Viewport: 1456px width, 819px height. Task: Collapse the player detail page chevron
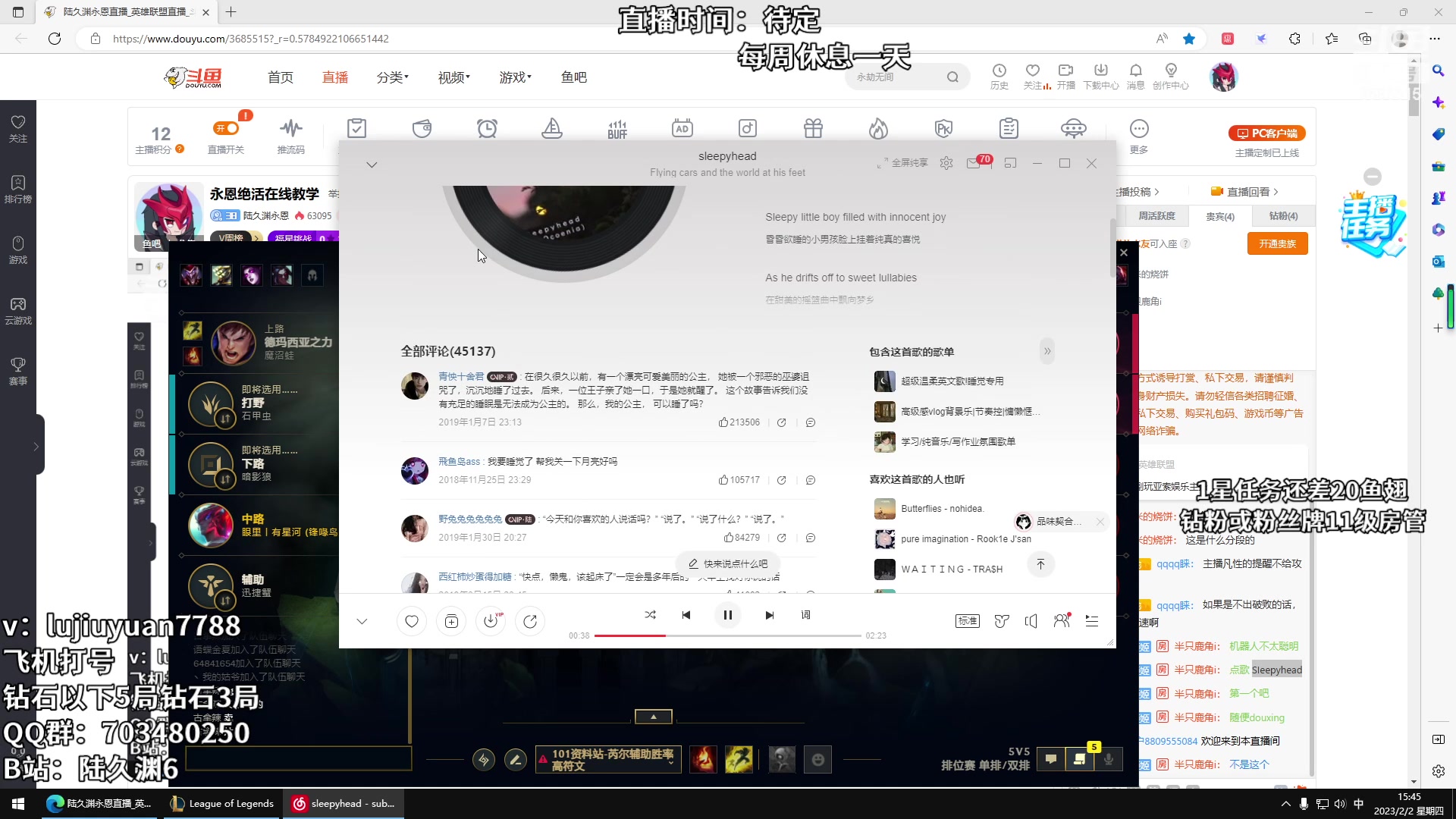click(372, 165)
